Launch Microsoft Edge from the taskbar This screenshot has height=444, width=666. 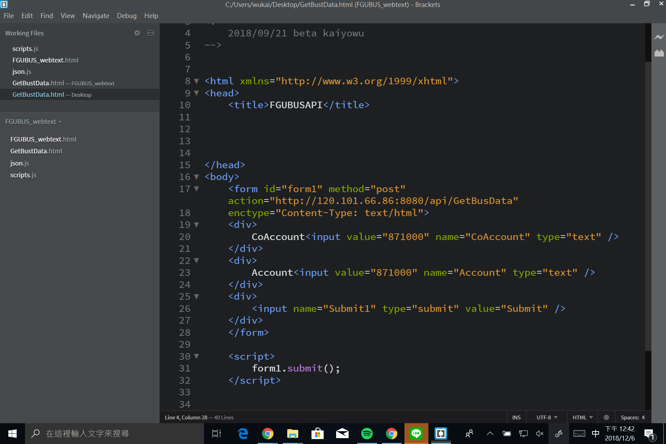click(x=243, y=433)
